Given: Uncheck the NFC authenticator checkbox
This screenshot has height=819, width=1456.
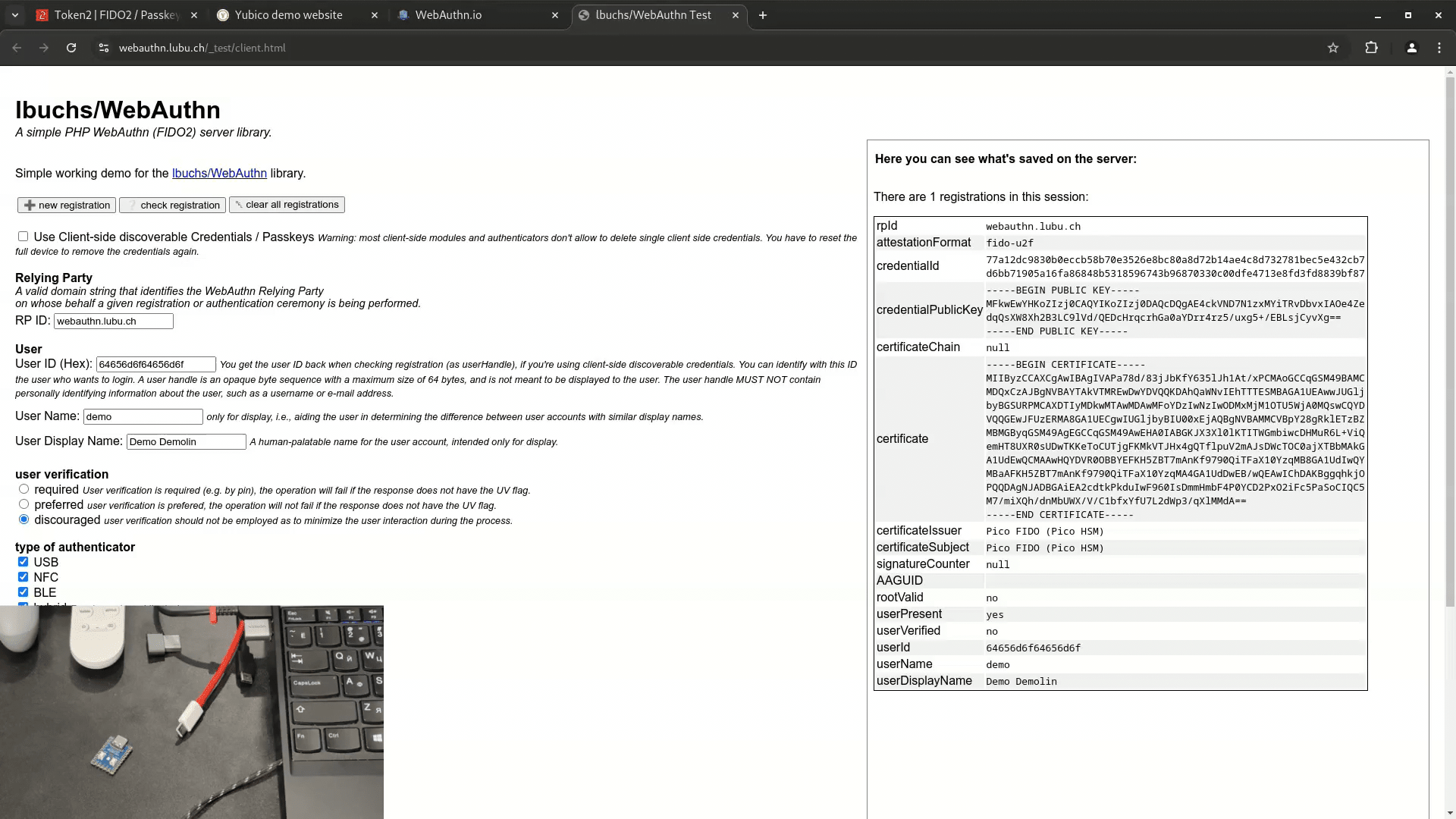Looking at the screenshot, I should (x=23, y=577).
